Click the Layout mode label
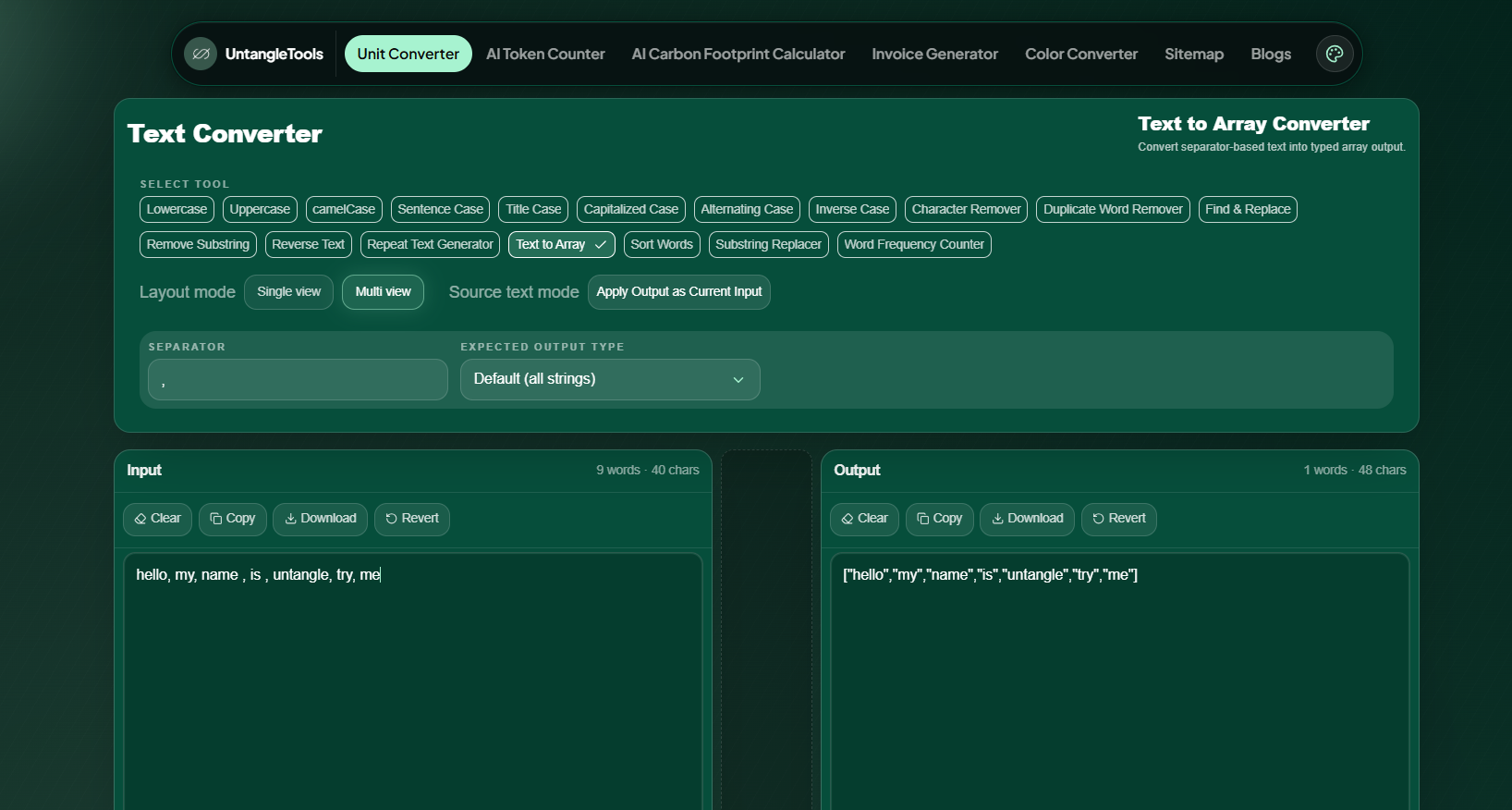The width and height of the screenshot is (1512, 810). tap(188, 292)
